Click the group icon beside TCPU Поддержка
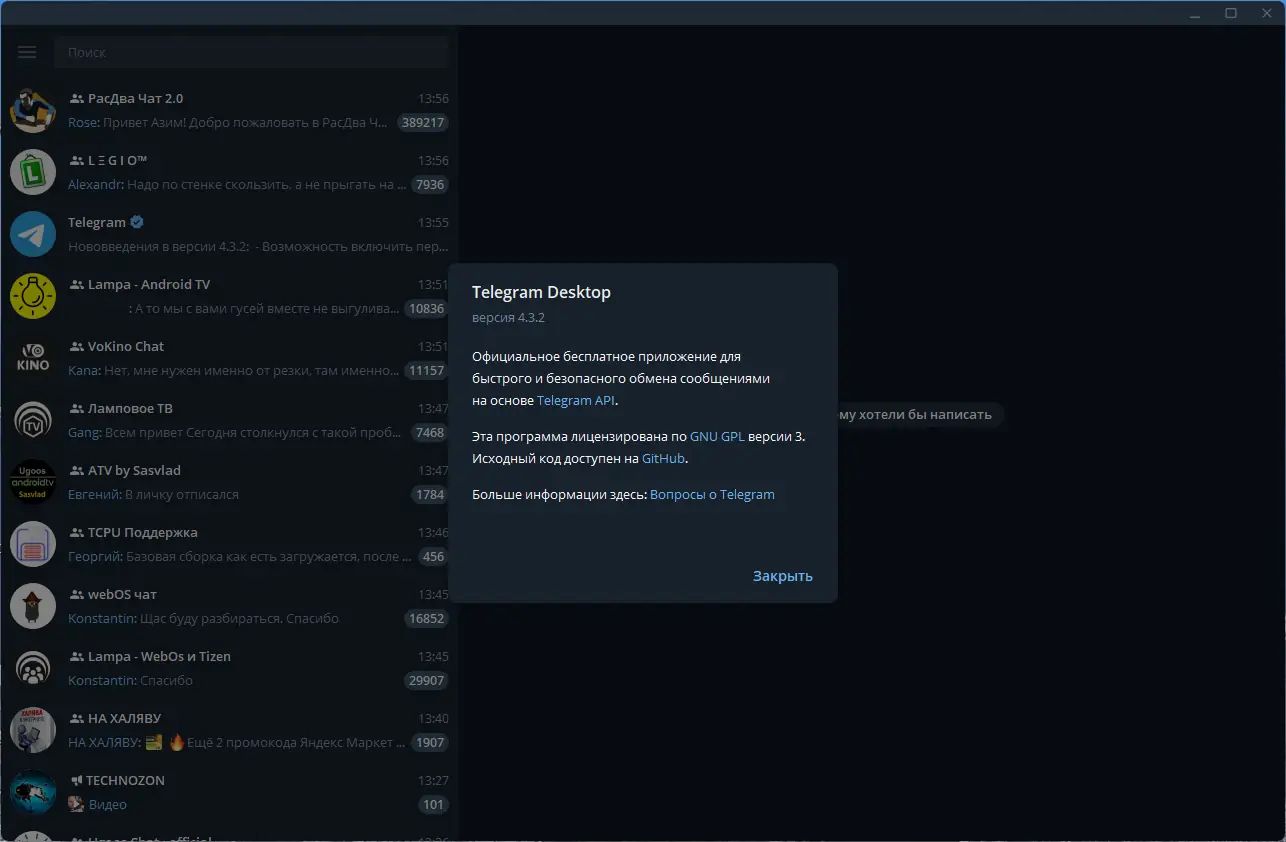Image resolution: width=1286 pixels, height=842 pixels. pyautogui.click(x=76, y=532)
